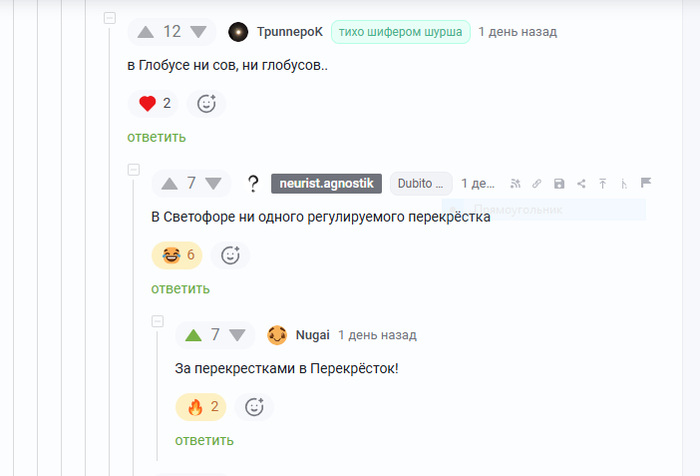Screen dimensions: 700x476
Task: Upvote TpunnepoK's comment about Глобус
Action: click(146, 32)
